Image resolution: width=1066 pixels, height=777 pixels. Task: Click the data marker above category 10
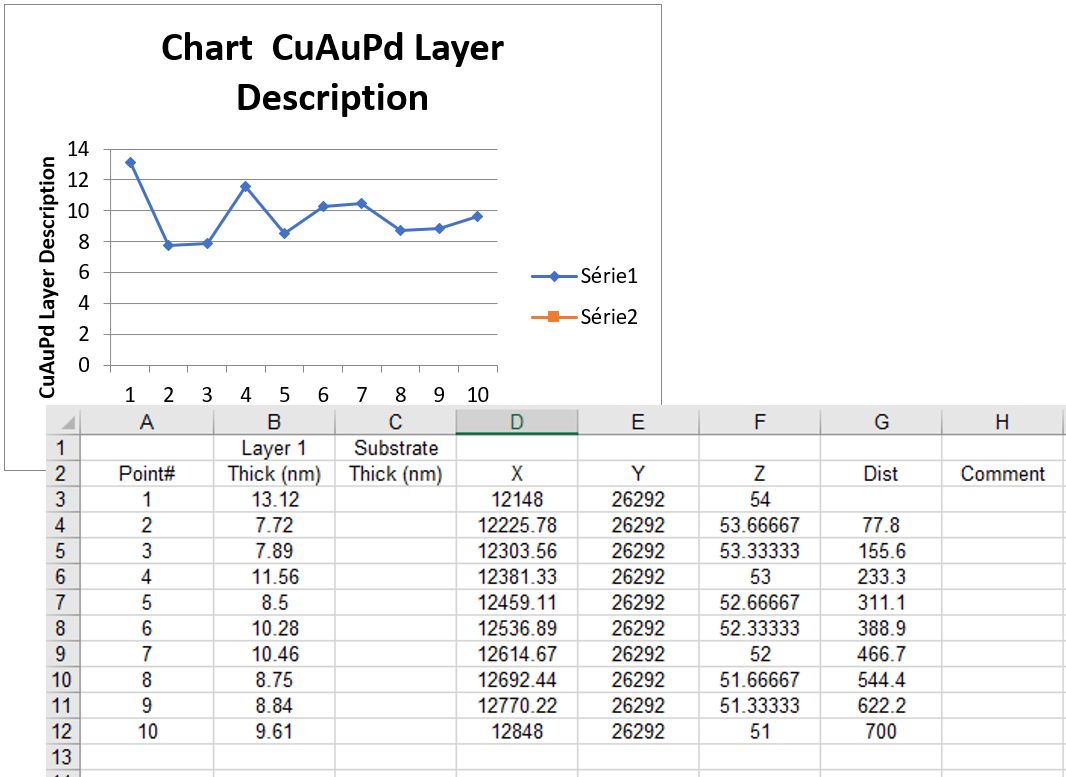point(477,216)
